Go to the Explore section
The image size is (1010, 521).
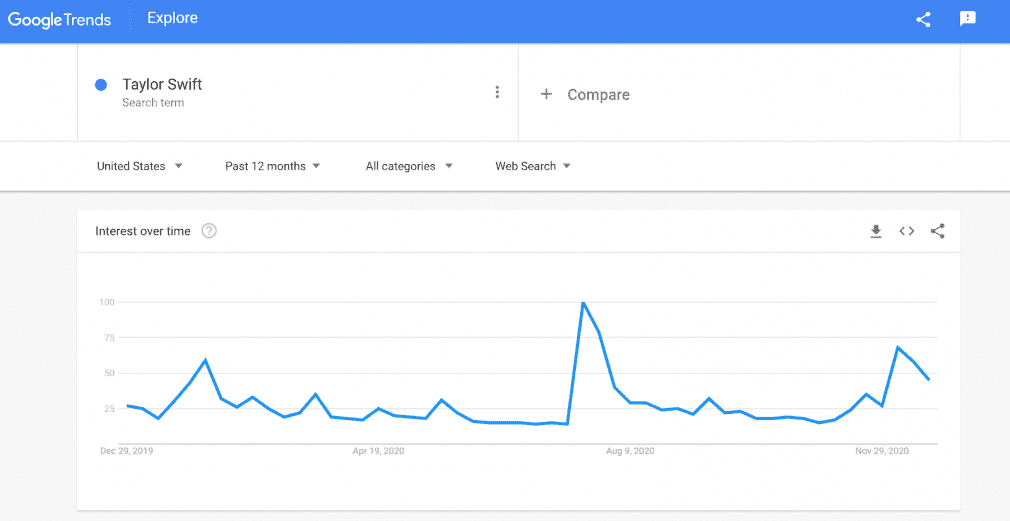click(x=172, y=18)
